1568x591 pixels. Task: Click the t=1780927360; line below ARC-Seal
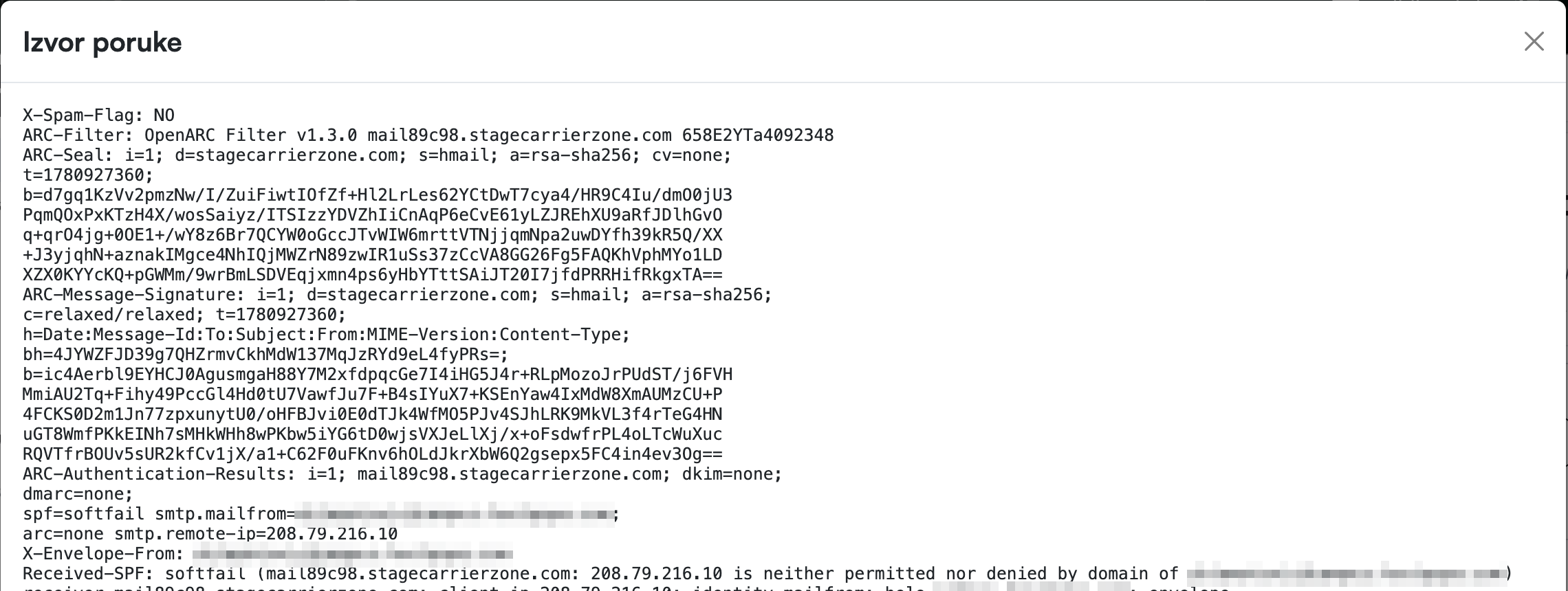pos(88,175)
